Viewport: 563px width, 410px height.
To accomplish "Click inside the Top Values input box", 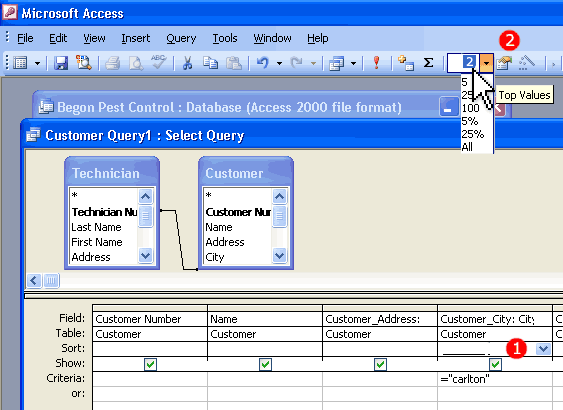I will [x=463, y=63].
